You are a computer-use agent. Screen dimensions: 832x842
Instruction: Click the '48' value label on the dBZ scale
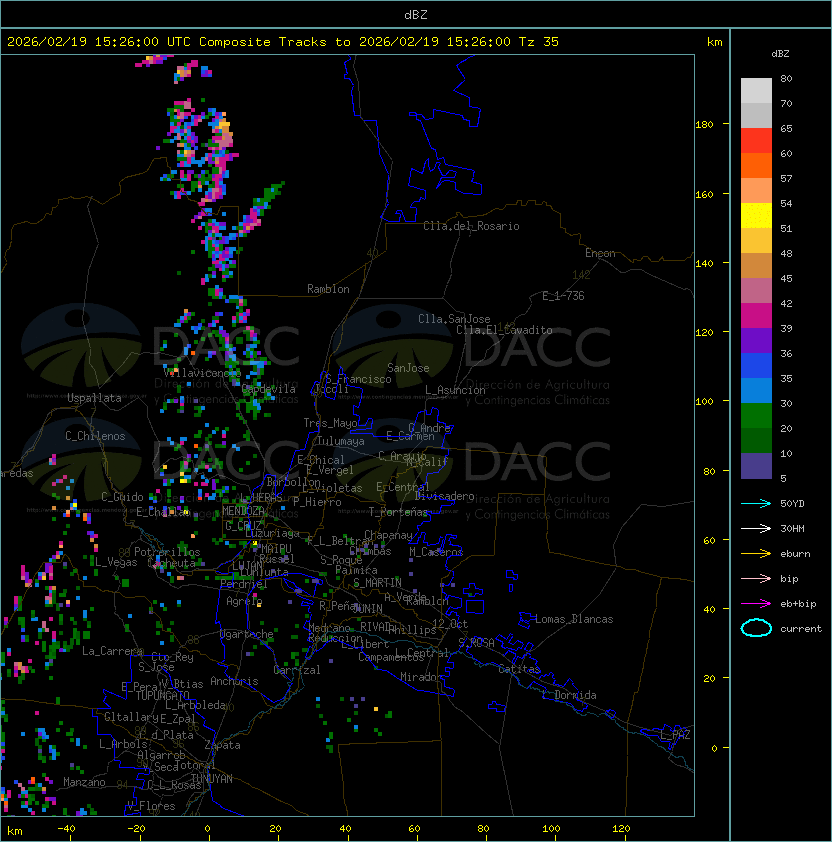pyautogui.click(x=786, y=253)
